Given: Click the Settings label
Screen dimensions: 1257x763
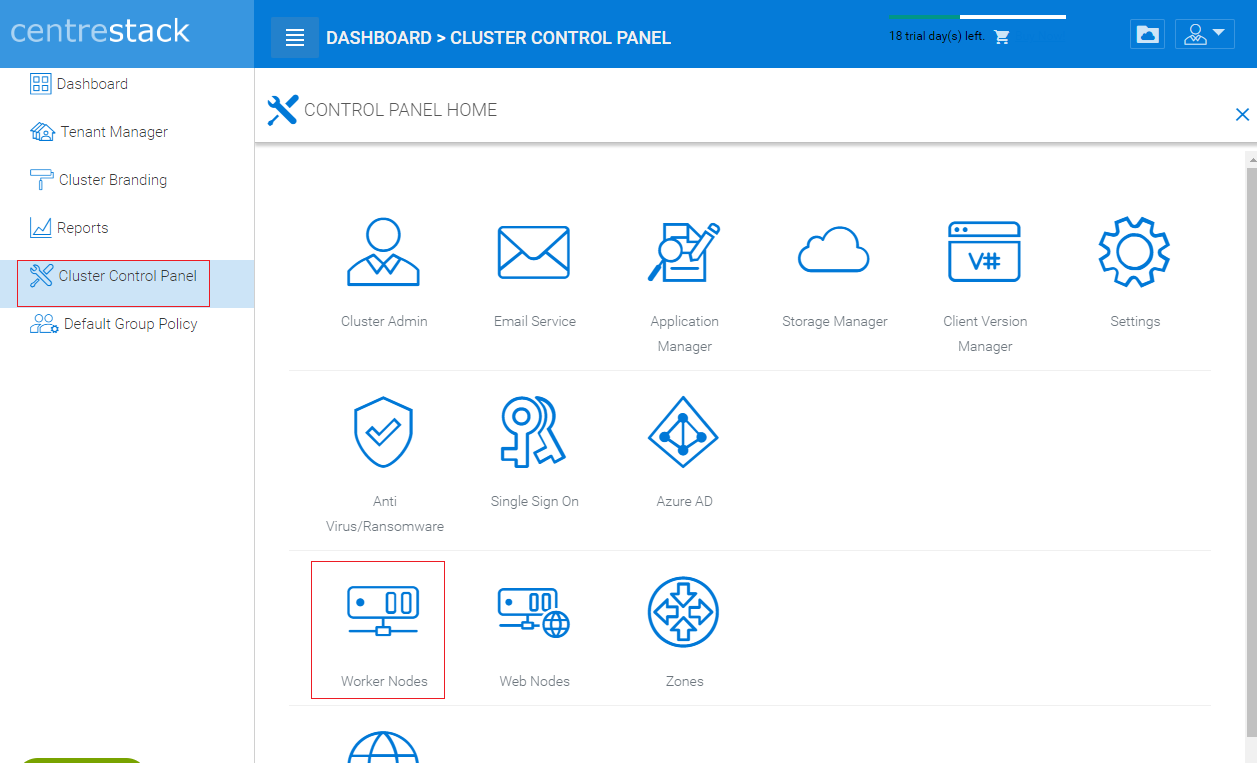Looking at the screenshot, I should click(x=1135, y=322).
